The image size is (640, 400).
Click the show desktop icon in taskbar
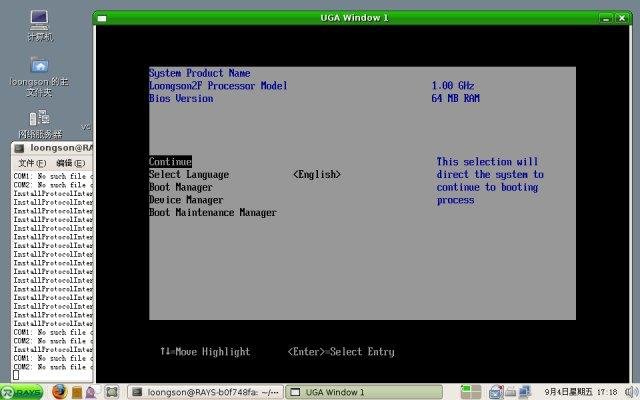click(111, 392)
